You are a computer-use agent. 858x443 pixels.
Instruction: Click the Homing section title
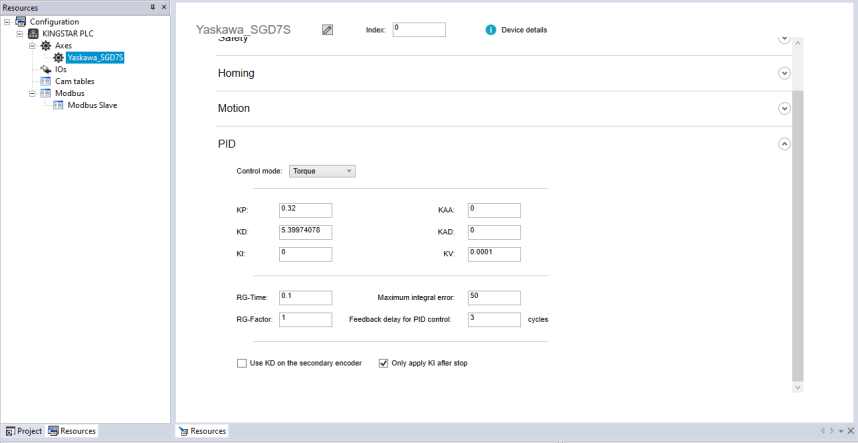tap(236, 73)
